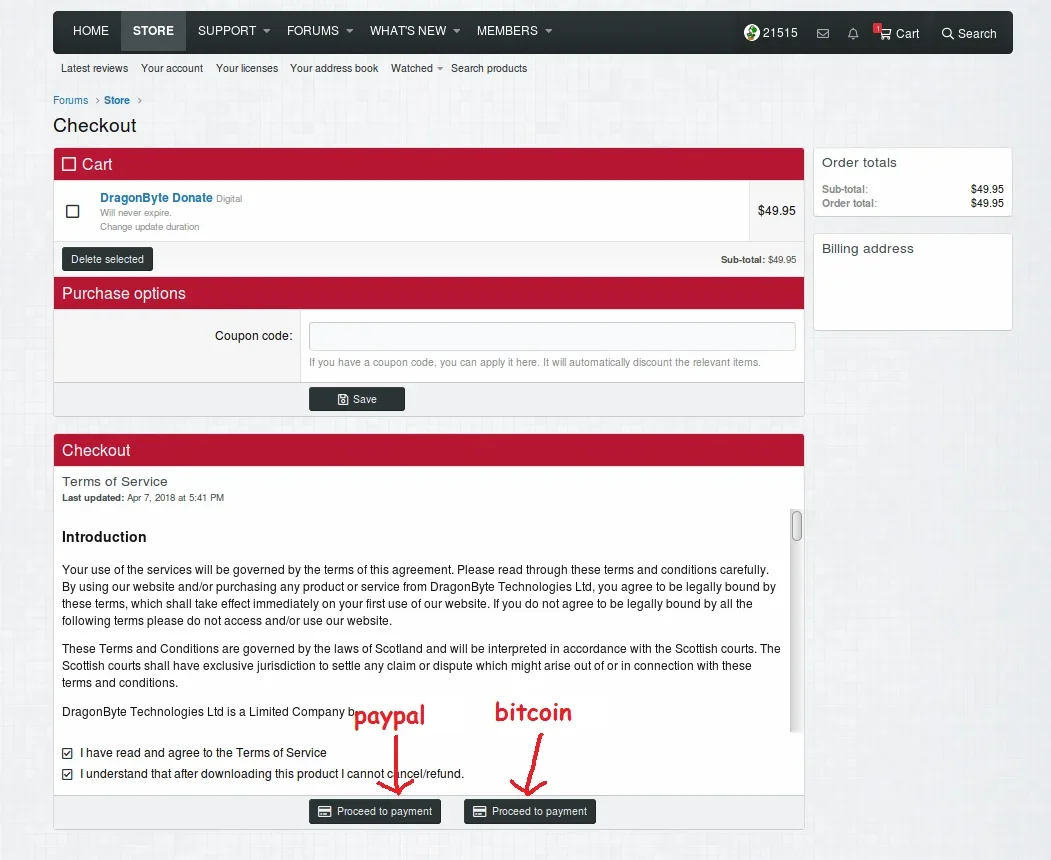This screenshot has width=1051, height=860.
Task: Open the Members section
Action: [x=507, y=31]
